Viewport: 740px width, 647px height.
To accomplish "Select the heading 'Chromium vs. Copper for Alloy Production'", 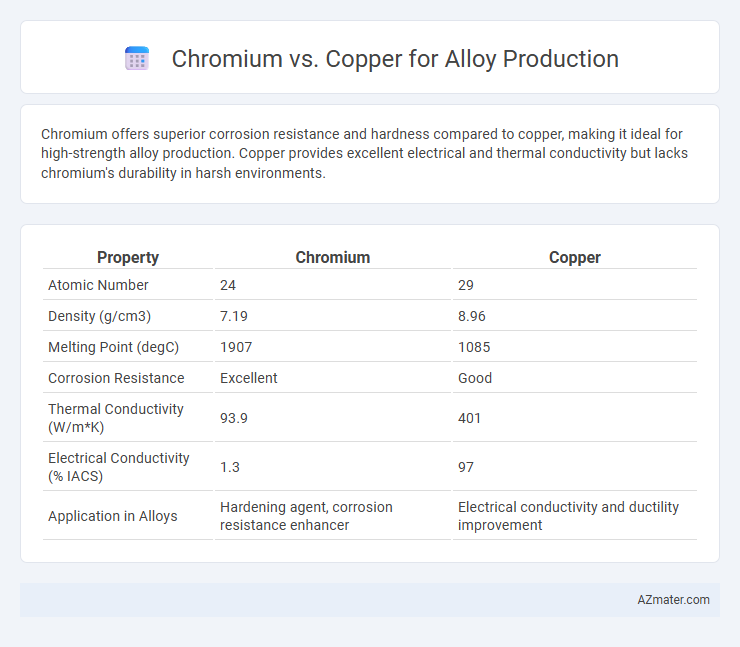I will (395, 59).
